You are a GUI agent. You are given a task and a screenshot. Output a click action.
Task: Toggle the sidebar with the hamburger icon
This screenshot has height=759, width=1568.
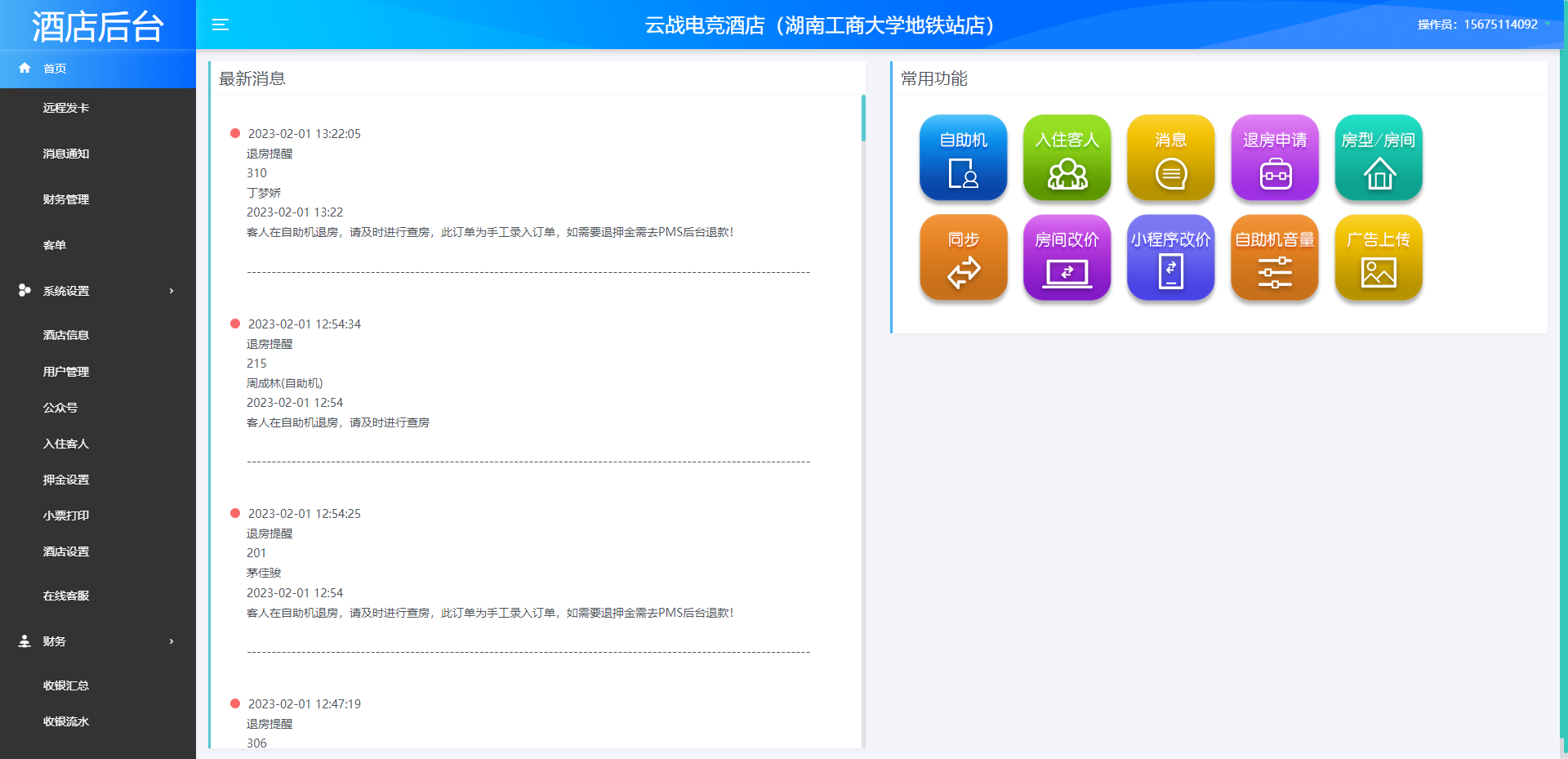220,25
